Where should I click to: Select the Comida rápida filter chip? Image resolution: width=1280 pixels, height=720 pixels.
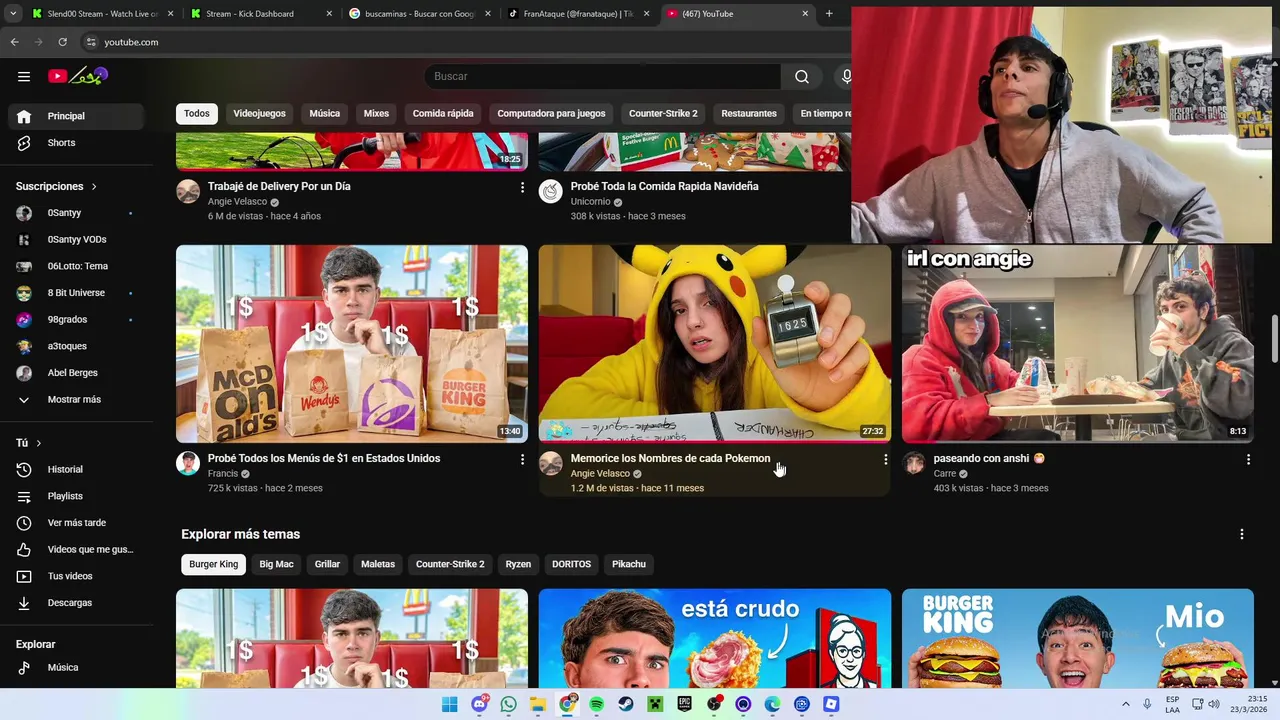click(443, 113)
